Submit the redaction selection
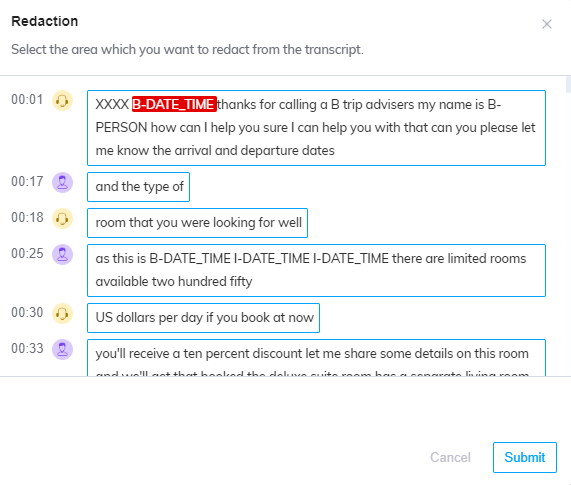Viewport: 571px width, 485px height. (524, 457)
